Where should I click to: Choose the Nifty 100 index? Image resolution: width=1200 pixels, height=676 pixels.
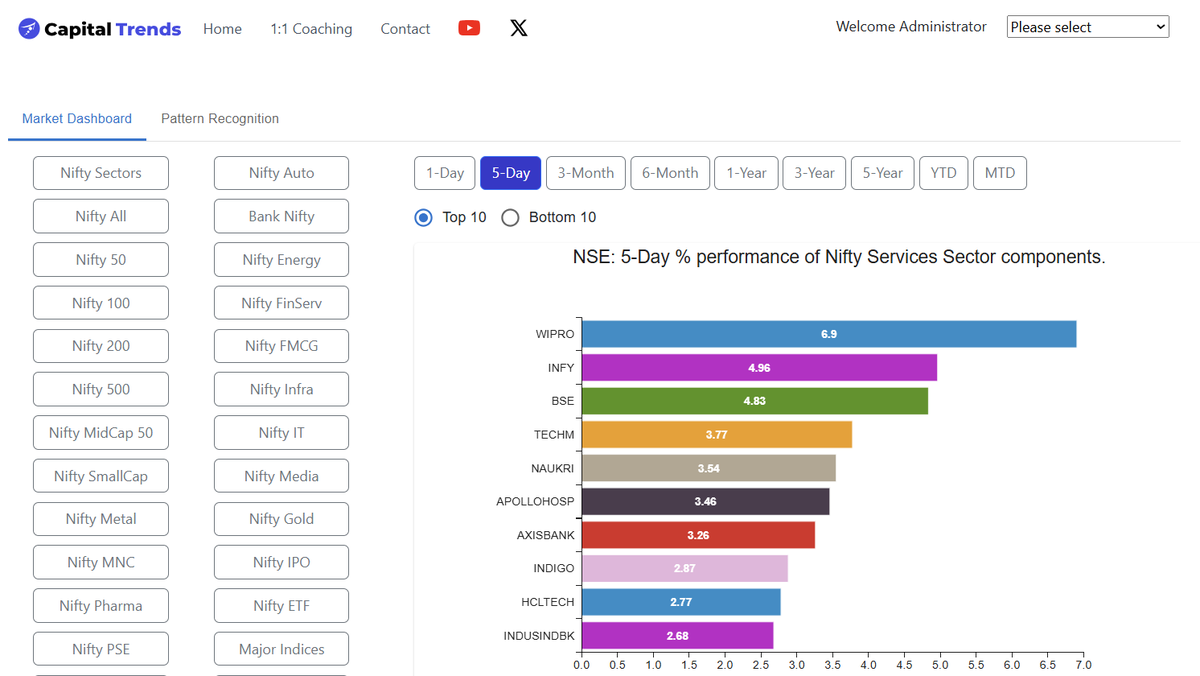tap(101, 303)
